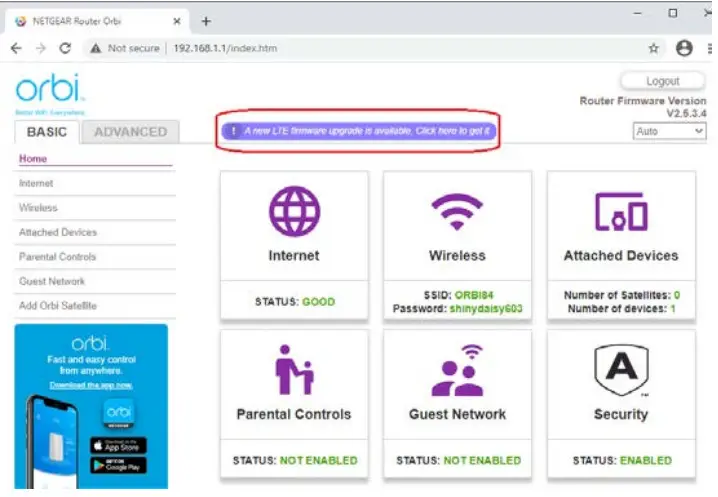Click the Security tile label
This screenshot has height=497, width=718.
(x=621, y=415)
